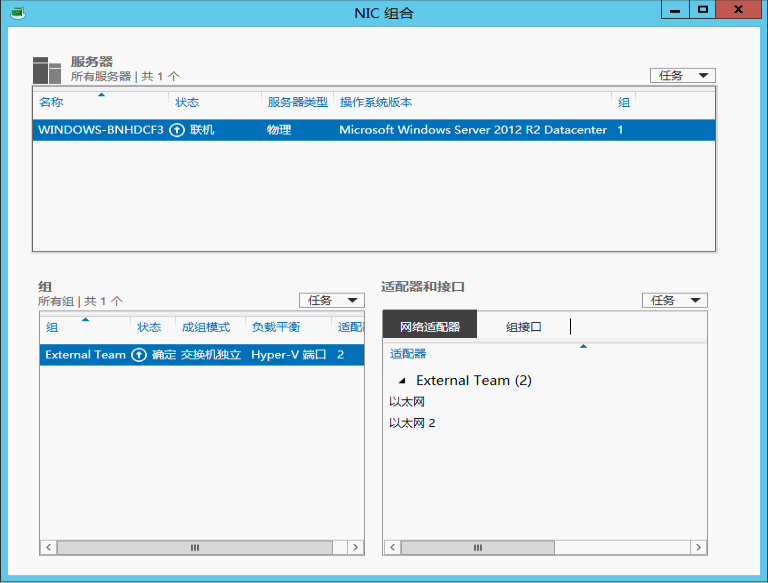Viewport: 768px width, 583px height.
Task: Switch to the 组接口 tab
Action: click(524, 326)
